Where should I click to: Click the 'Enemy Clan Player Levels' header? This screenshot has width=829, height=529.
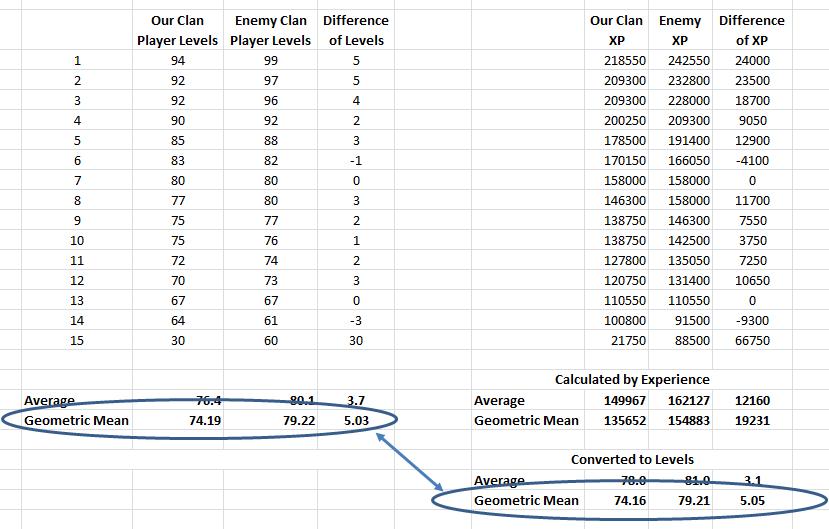270,30
